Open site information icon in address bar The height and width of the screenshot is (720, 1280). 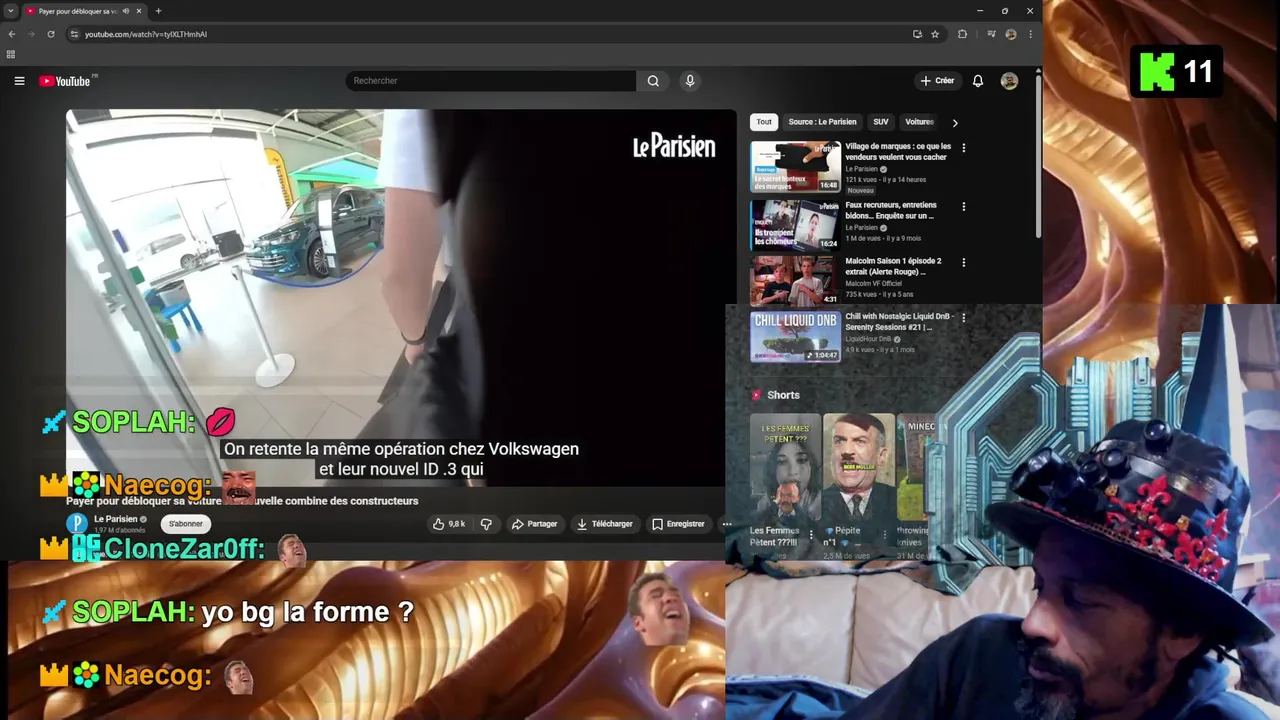pos(74,34)
